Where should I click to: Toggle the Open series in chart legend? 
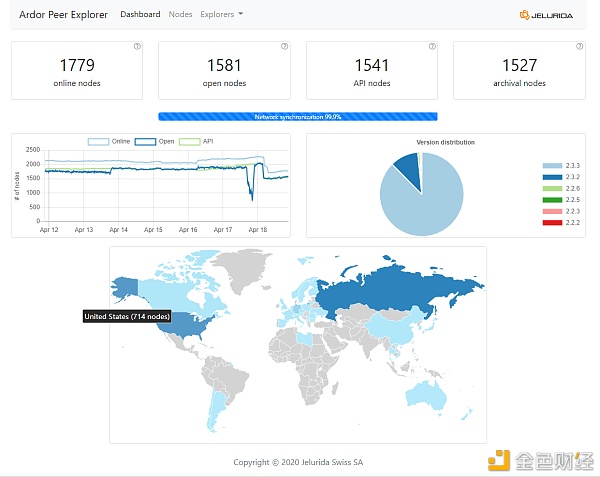point(155,142)
